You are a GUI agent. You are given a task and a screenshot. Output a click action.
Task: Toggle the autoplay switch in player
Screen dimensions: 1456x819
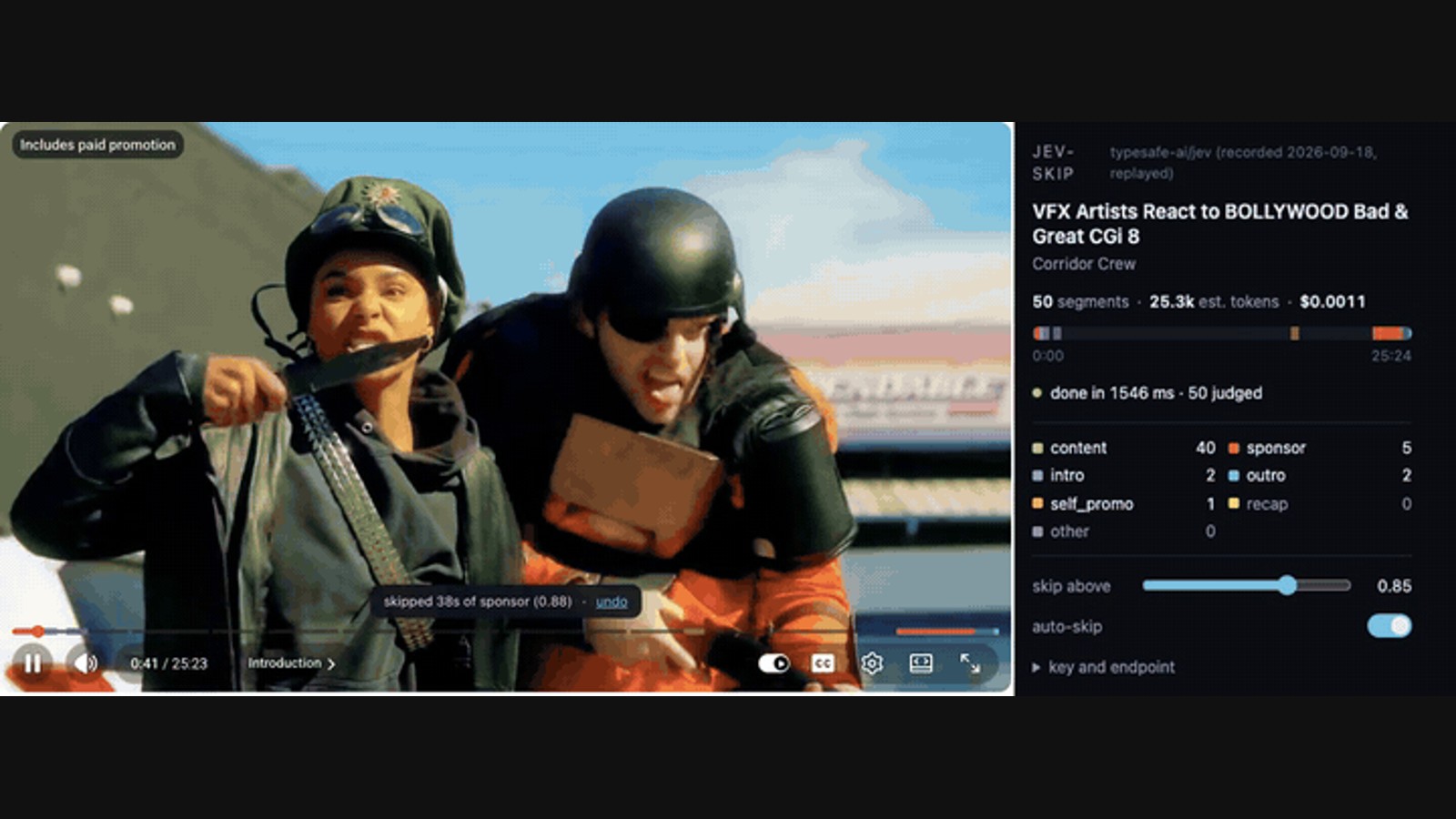point(774,663)
